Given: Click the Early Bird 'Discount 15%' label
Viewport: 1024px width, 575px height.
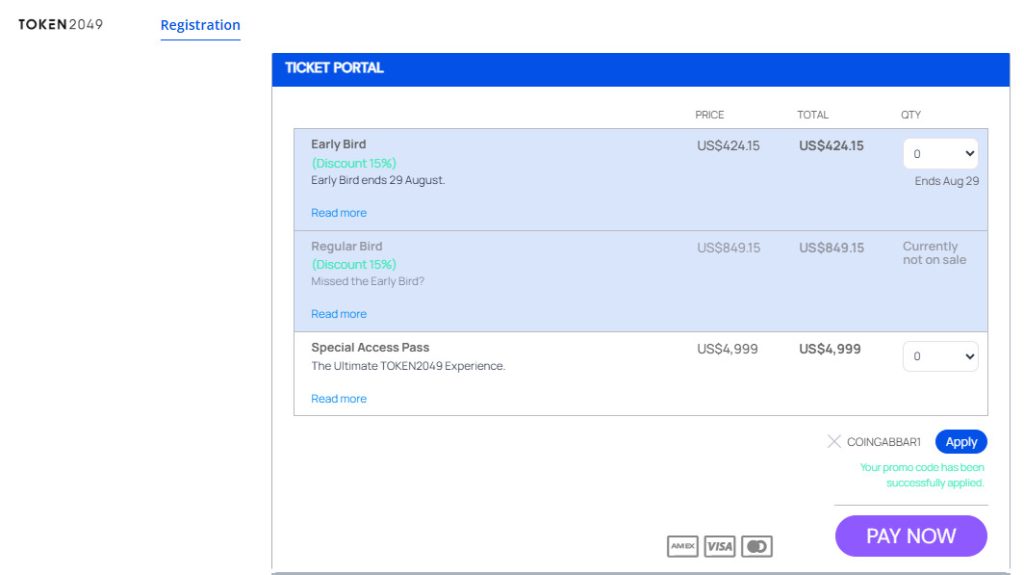Looking at the screenshot, I should (x=353, y=163).
